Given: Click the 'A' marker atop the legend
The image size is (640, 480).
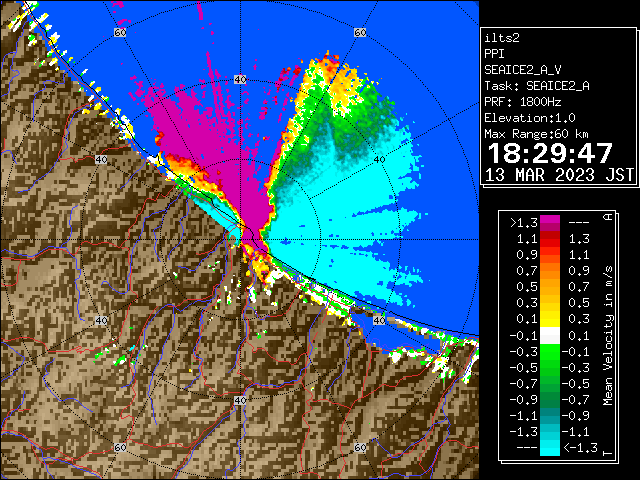Looking at the screenshot, I should (608, 217).
